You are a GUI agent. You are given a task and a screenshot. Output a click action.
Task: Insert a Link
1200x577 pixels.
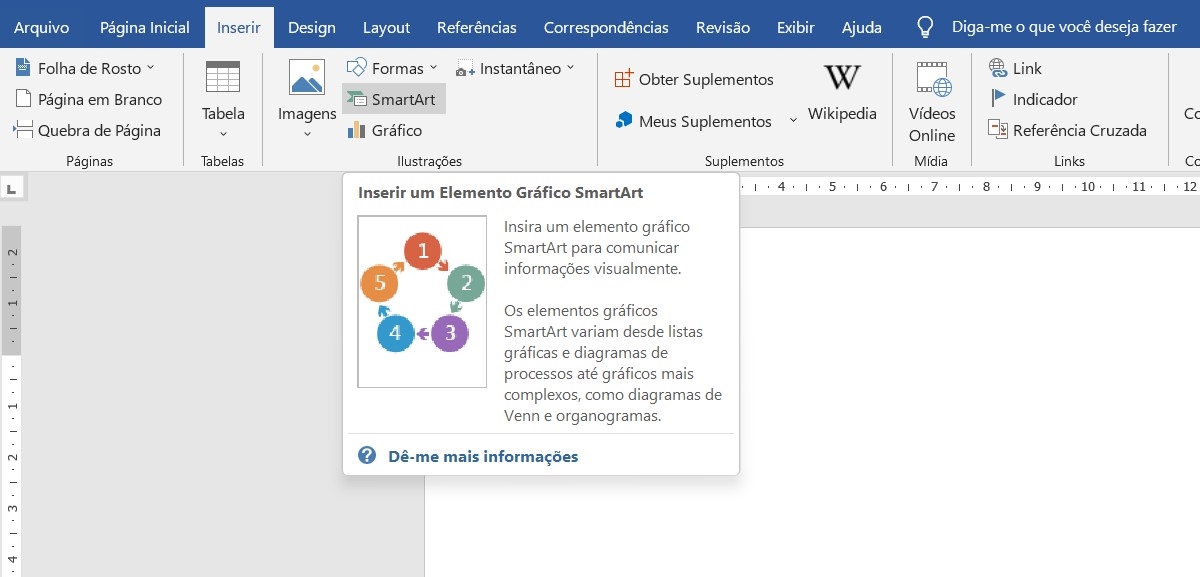point(1015,69)
